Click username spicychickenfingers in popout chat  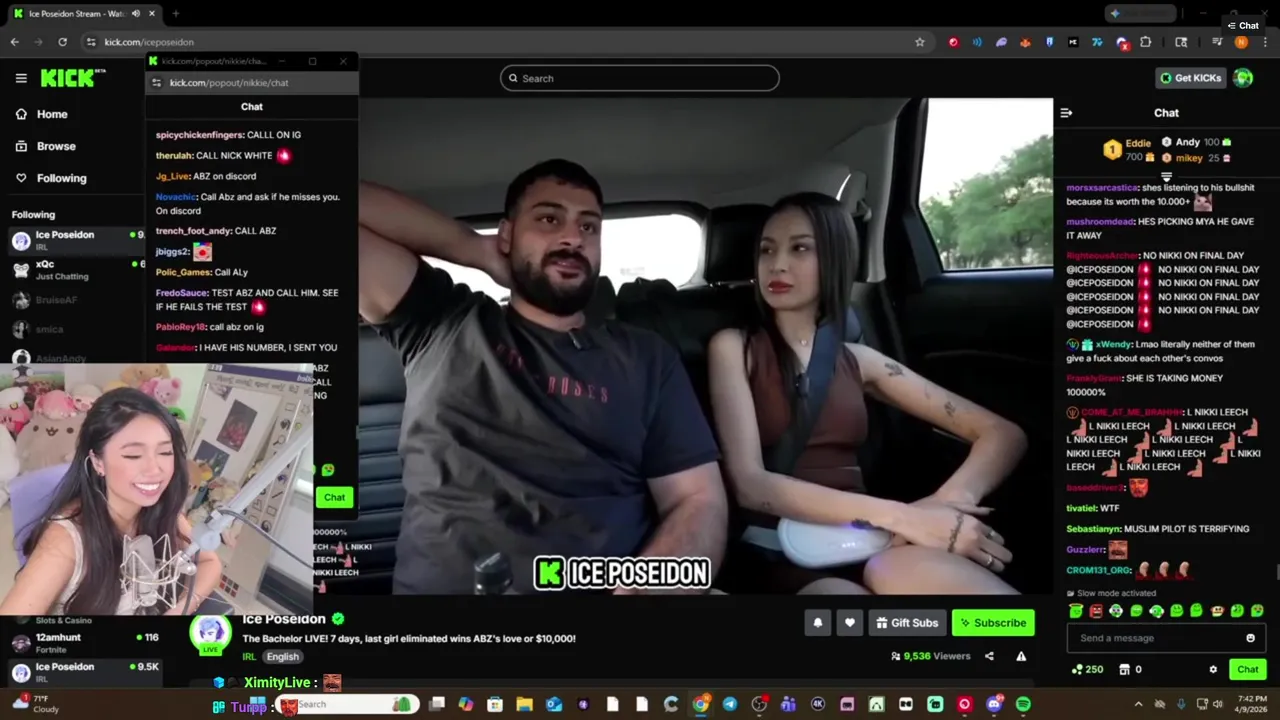[x=200, y=135]
